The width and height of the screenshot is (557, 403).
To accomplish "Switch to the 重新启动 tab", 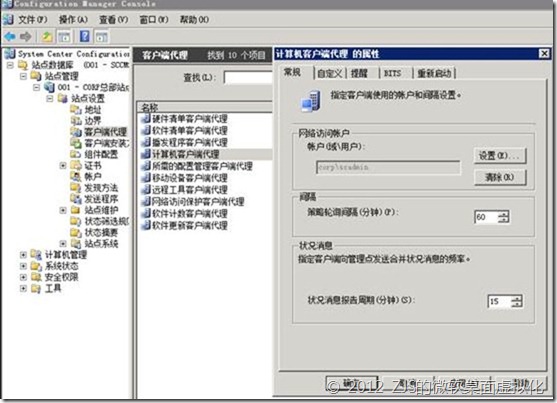I will point(434,74).
